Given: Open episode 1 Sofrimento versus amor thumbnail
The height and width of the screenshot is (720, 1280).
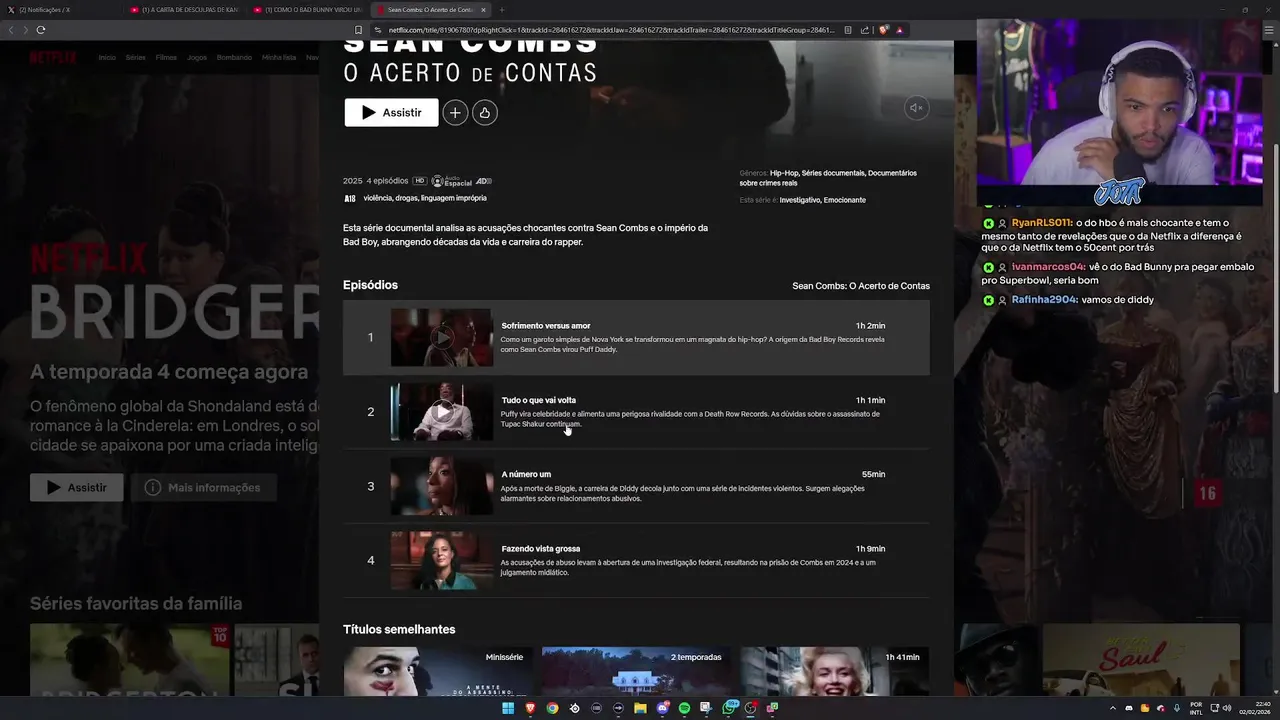Looking at the screenshot, I should pyautogui.click(x=441, y=337).
